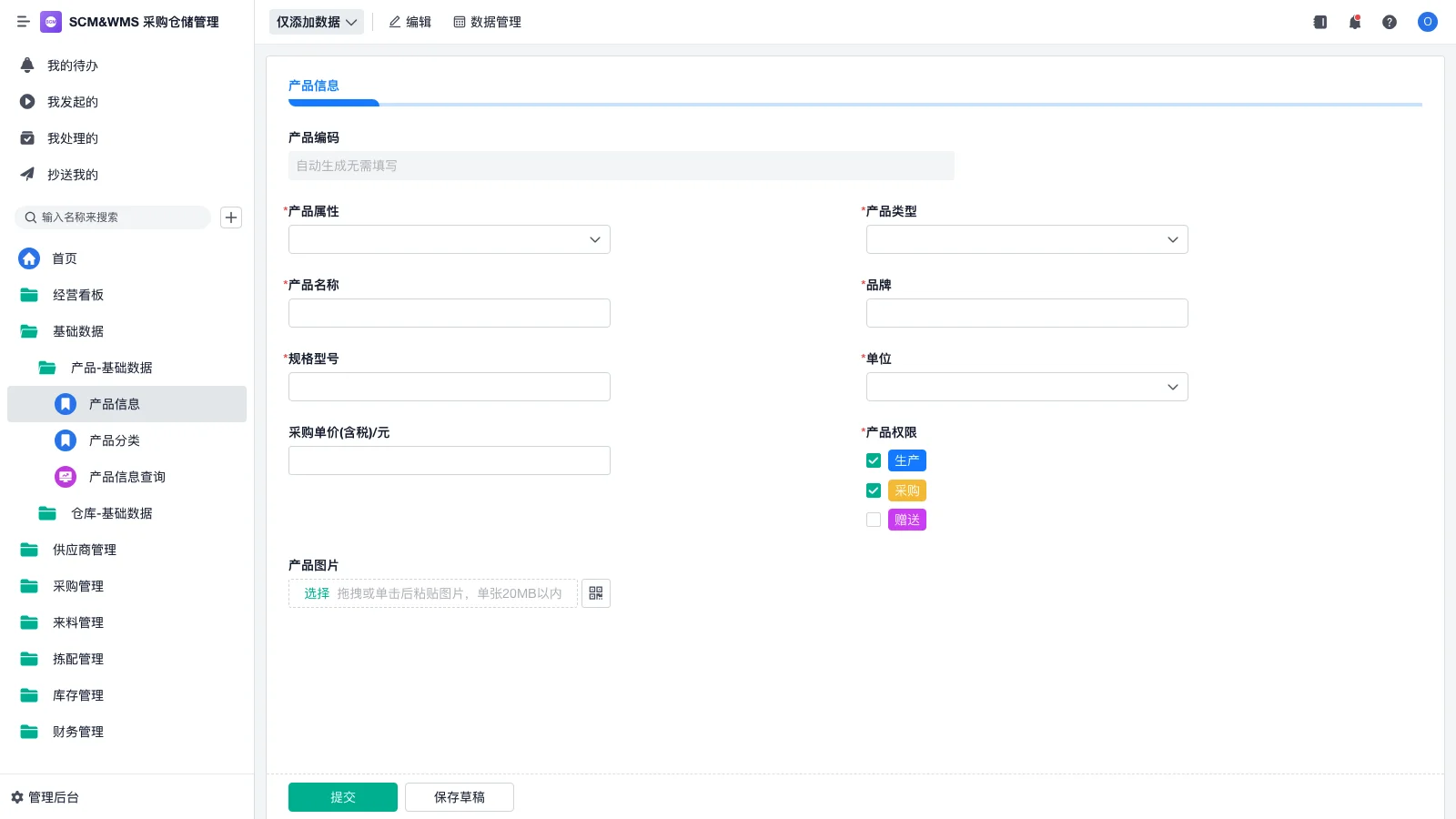Collapse the 基础数据 folder
Screen dimensions: 1456x819
pyautogui.click(x=126, y=331)
